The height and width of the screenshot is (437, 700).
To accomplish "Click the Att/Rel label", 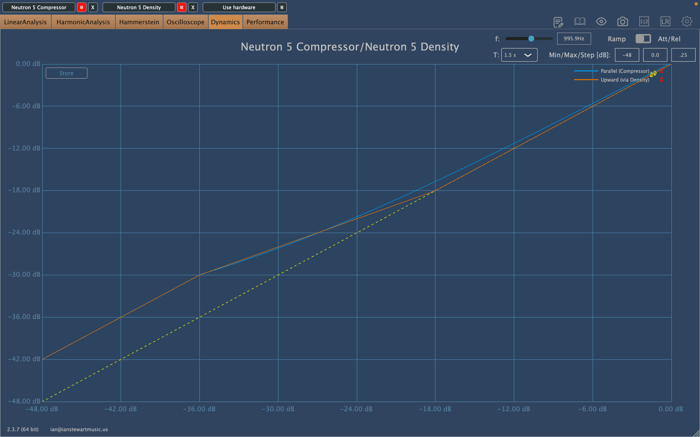I will (x=669, y=39).
